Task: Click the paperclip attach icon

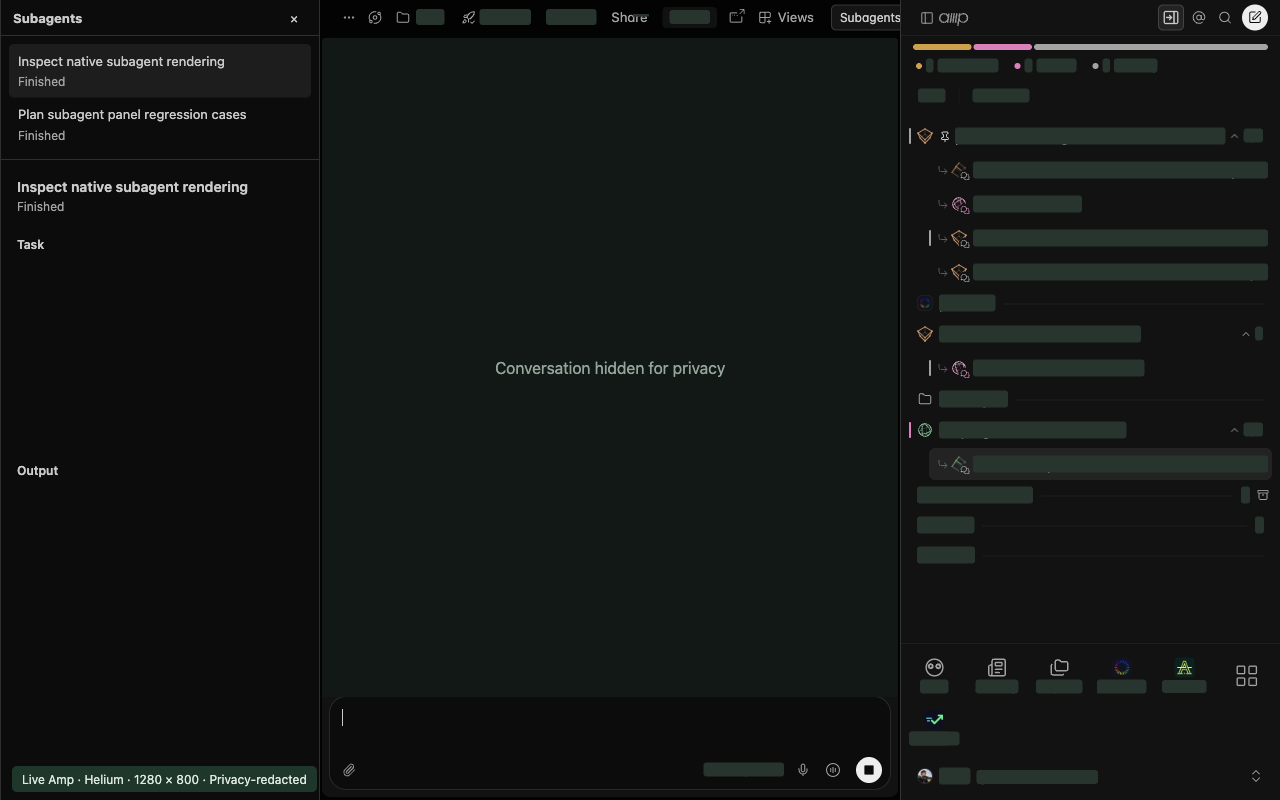Action: [349, 770]
